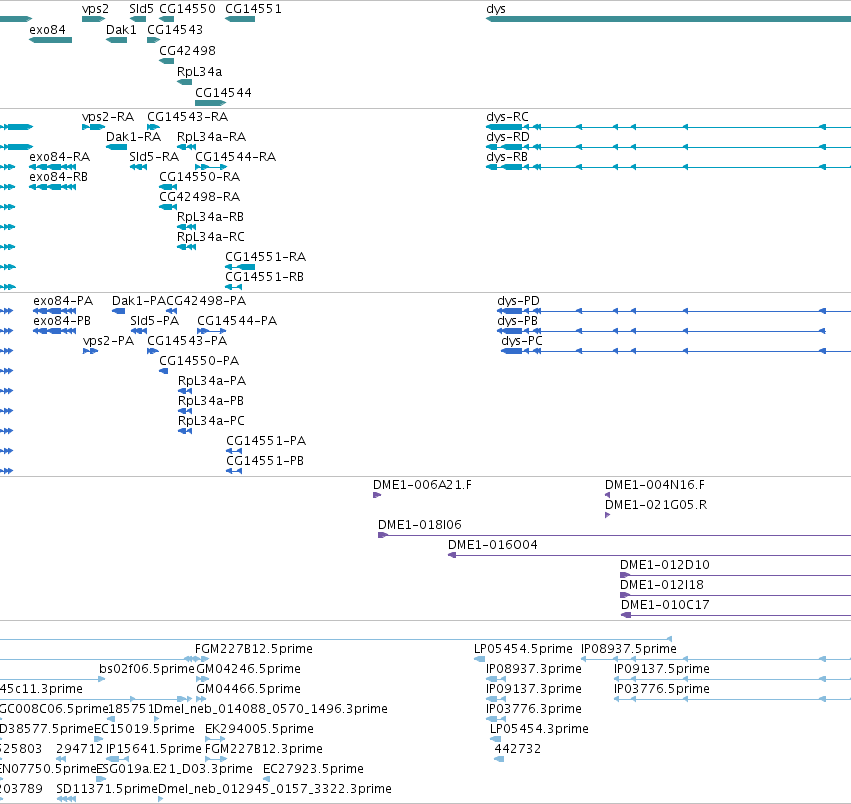The image size is (851, 804).
Task: Select the vps2 gene label
Action: [95, 9]
